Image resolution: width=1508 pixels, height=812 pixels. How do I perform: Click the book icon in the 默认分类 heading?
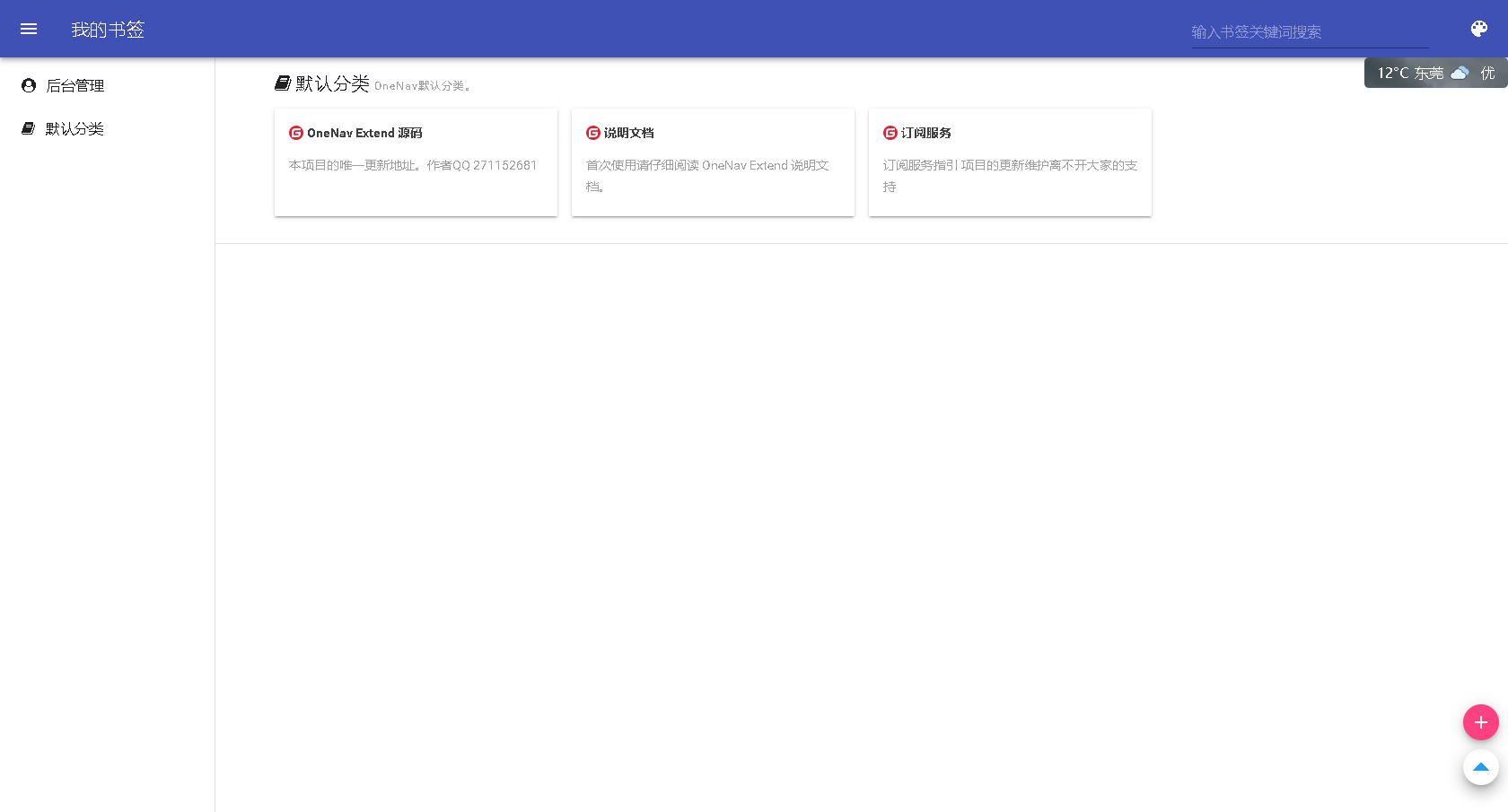click(x=283, y=83)
